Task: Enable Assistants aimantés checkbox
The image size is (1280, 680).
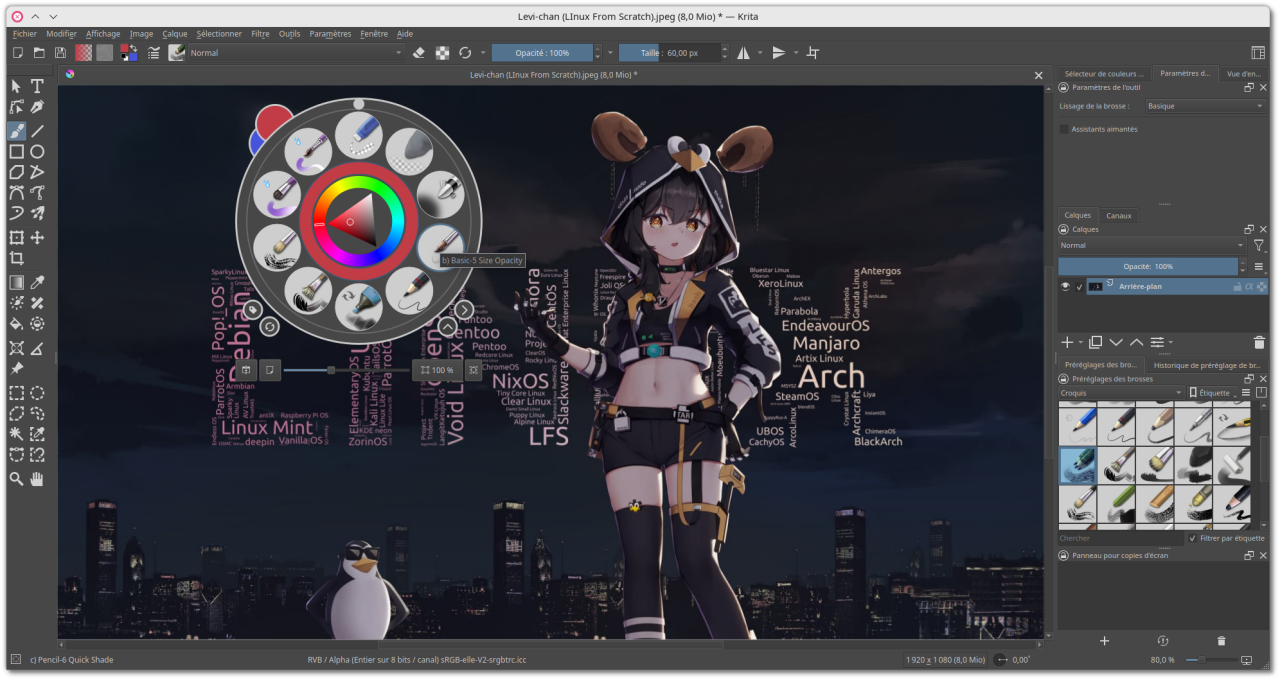Action: [1064, 129]
